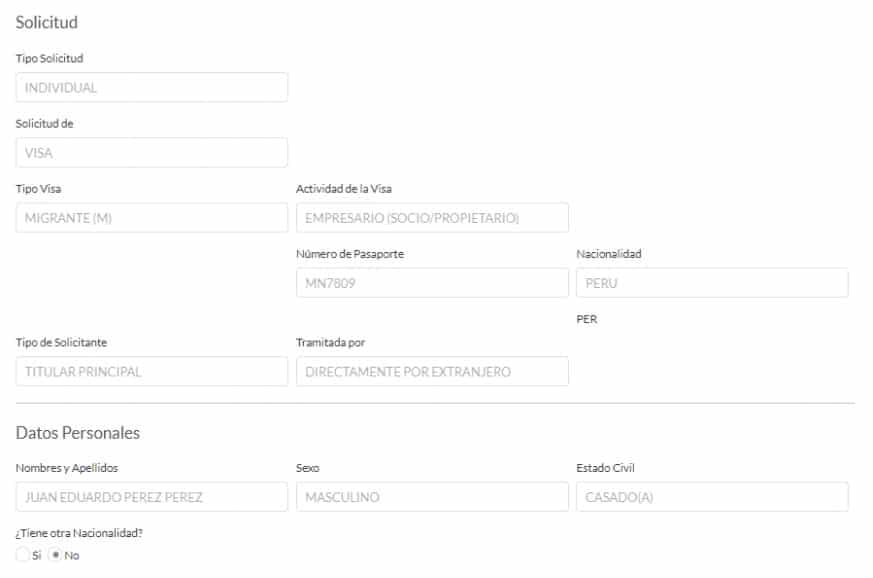Click the 'Número de Pasaporte' label text
Screen dimensions: 873x578
pyautogui.click(x=350, y=254)
